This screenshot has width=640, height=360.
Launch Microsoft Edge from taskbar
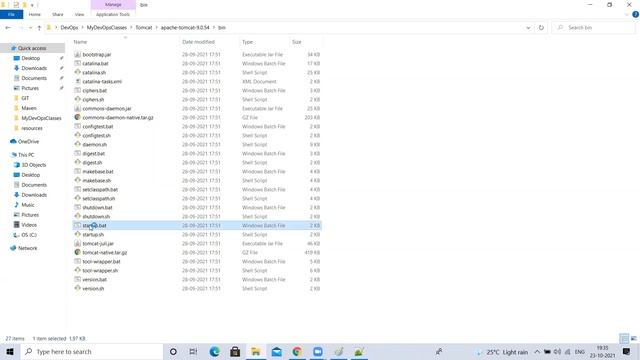tap(214, 351)
